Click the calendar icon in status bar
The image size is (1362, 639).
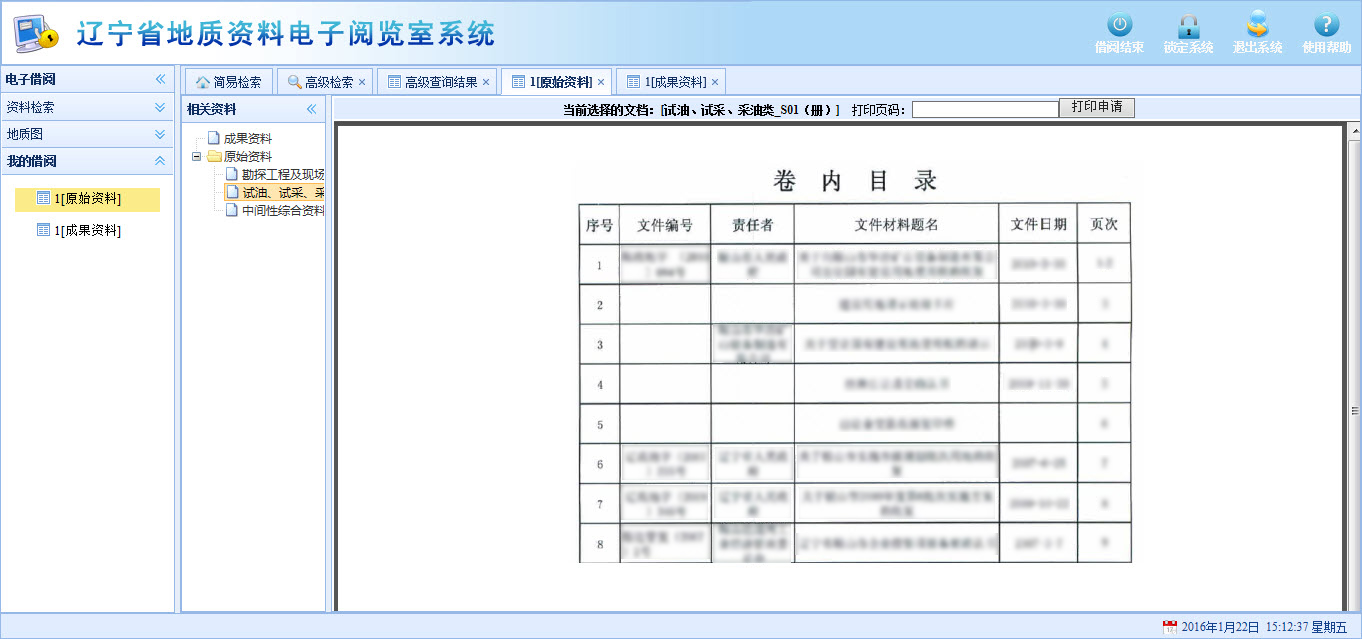point(1169,627)
